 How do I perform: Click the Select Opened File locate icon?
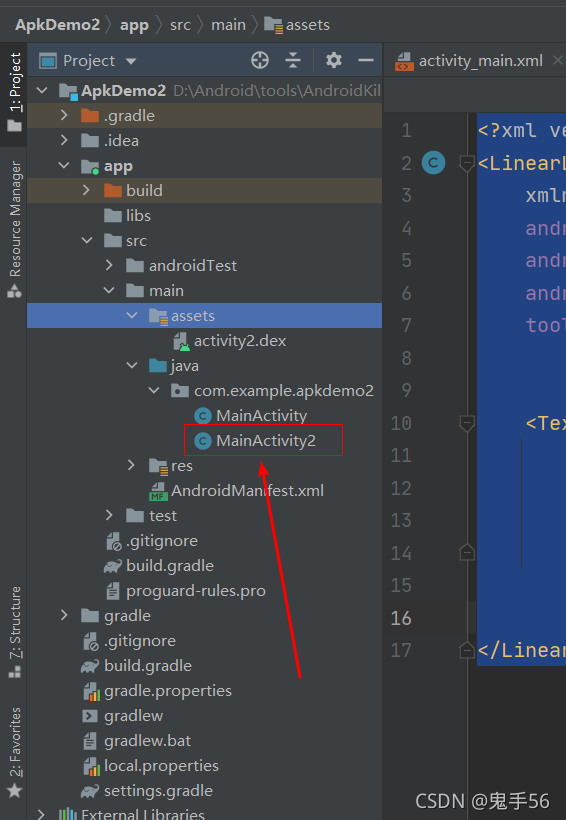[x=259, y=61]
